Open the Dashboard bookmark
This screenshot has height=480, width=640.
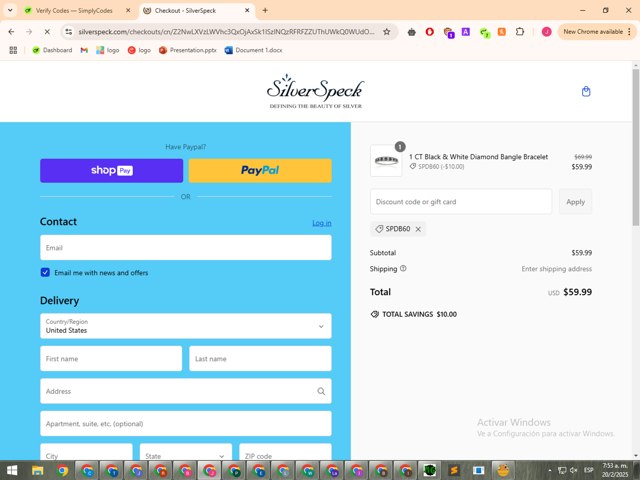(52, 50)
